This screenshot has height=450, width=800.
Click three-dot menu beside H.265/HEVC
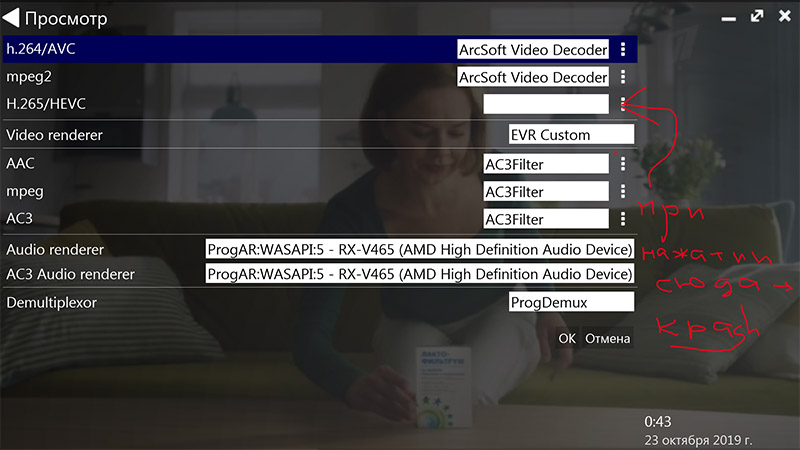pyautogui.click(x=623, y=104)
